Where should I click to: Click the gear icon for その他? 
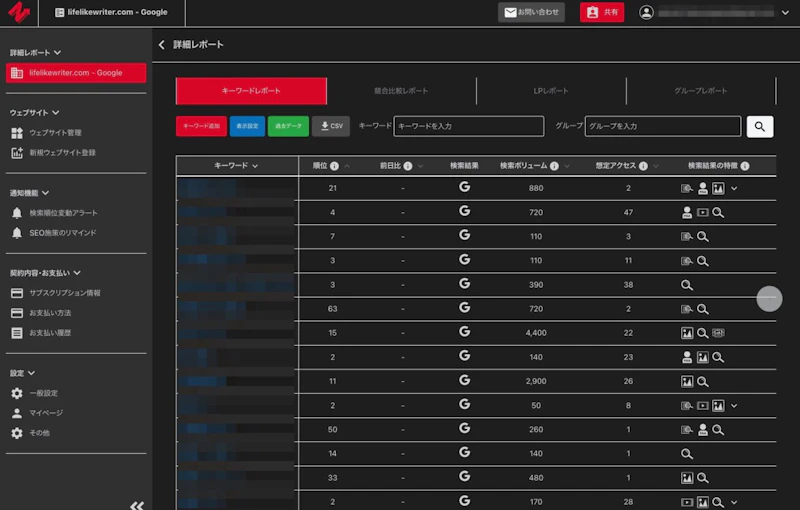tap(17, 433)
